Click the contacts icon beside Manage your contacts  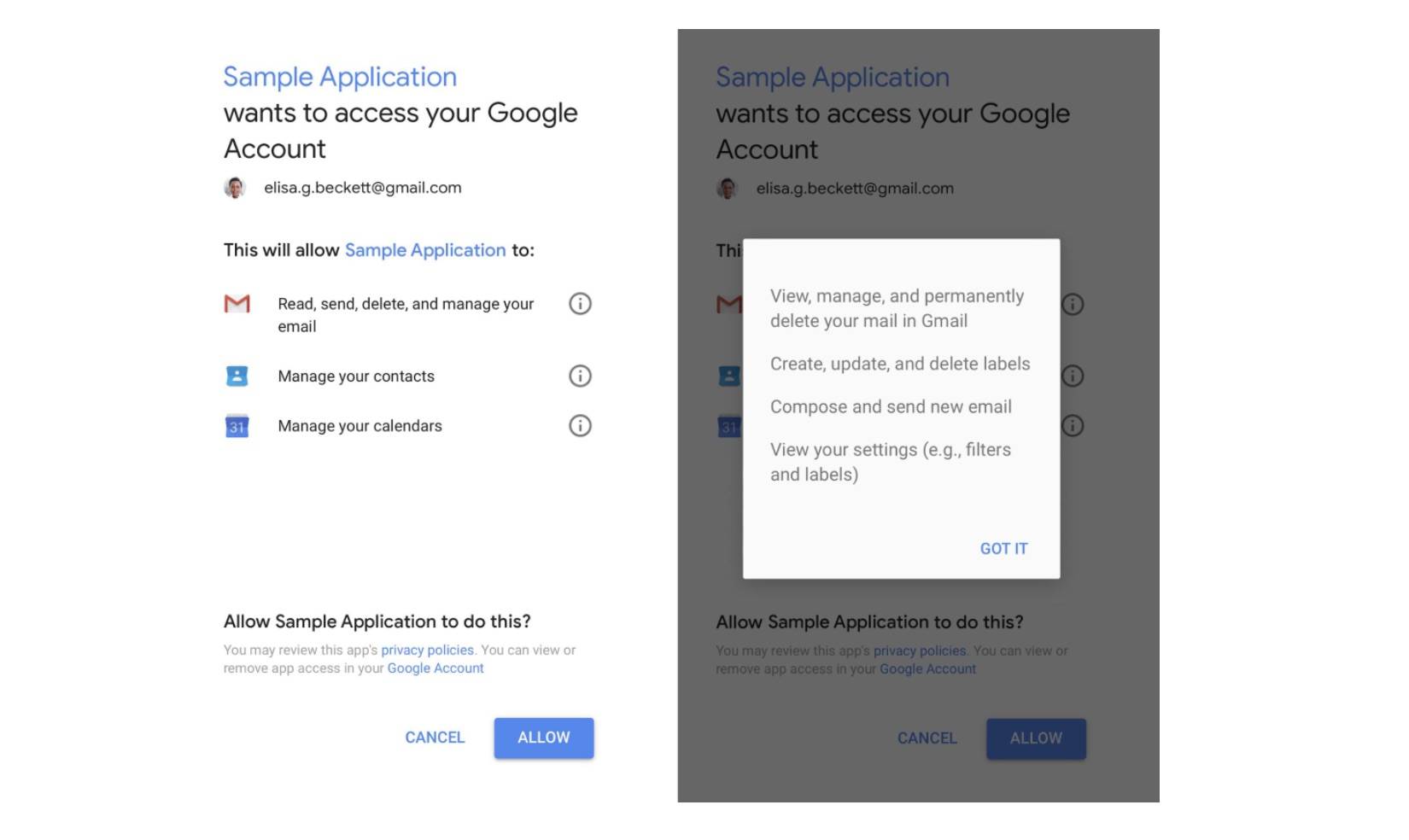click(237, 376)
